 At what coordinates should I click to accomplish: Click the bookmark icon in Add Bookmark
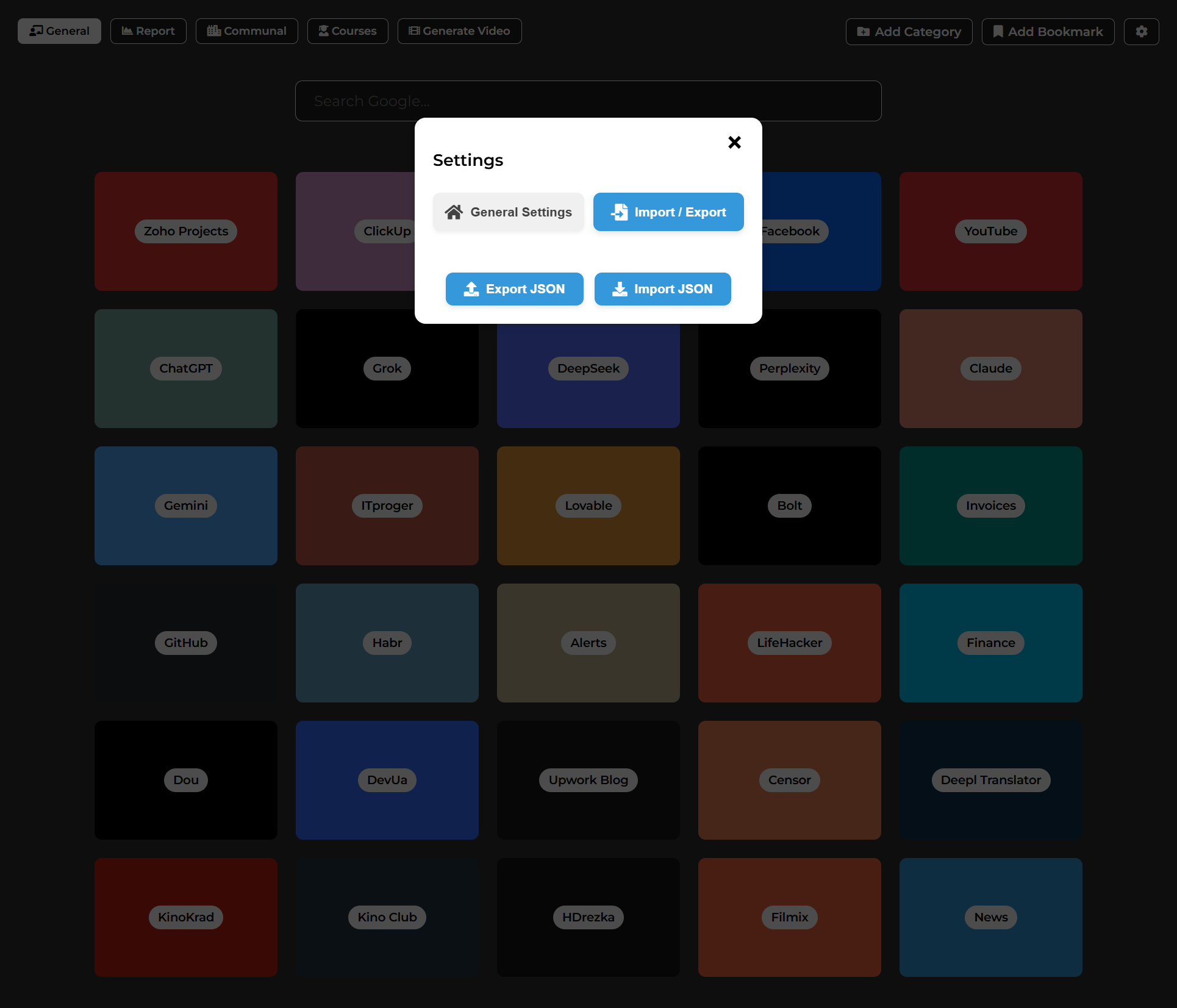click(998, 32)
